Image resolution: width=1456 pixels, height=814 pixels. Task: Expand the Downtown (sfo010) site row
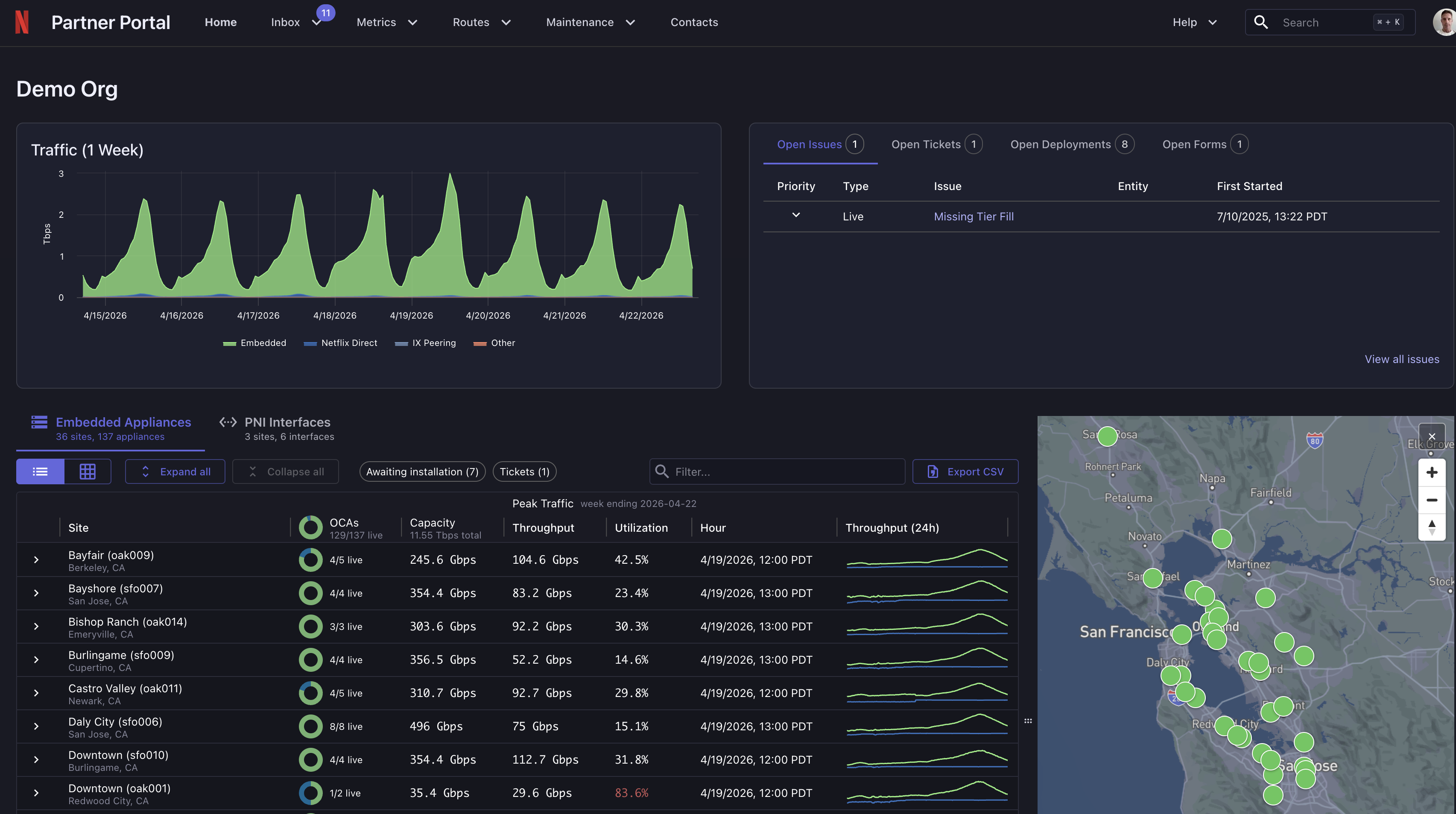coord(36,760)
